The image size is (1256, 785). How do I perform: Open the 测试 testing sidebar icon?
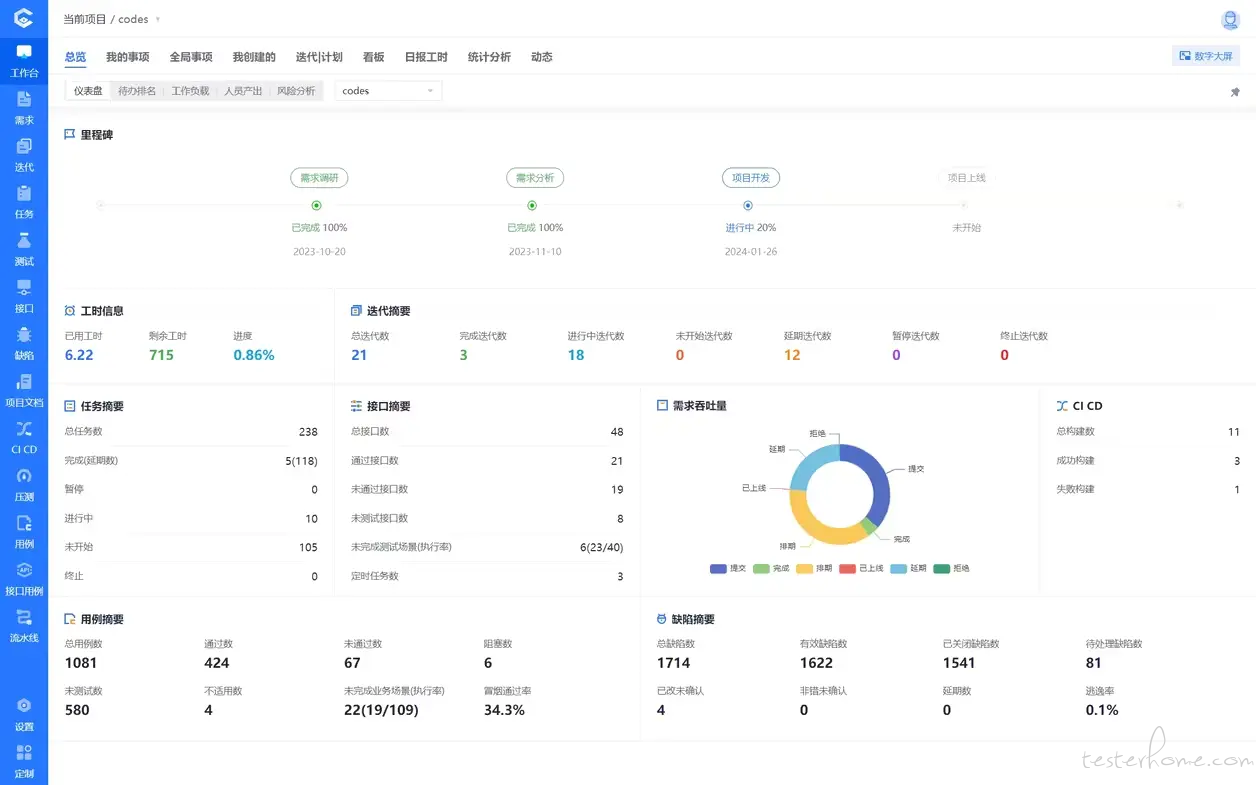point(24,249)
